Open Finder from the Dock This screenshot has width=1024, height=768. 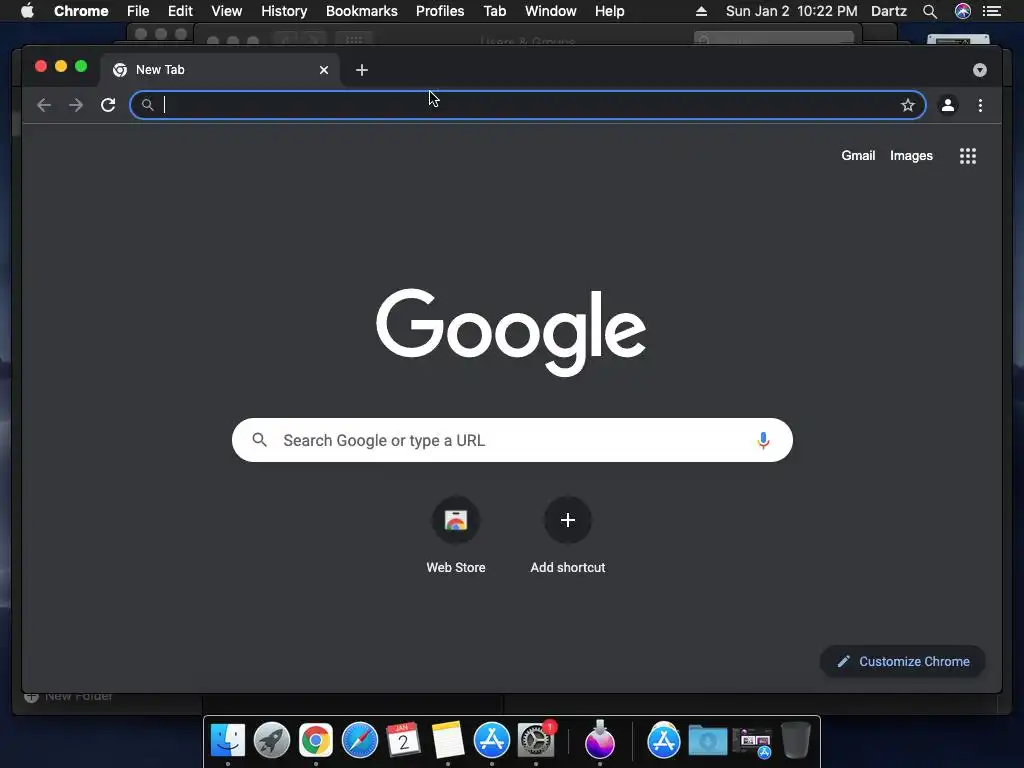[227, 740]
